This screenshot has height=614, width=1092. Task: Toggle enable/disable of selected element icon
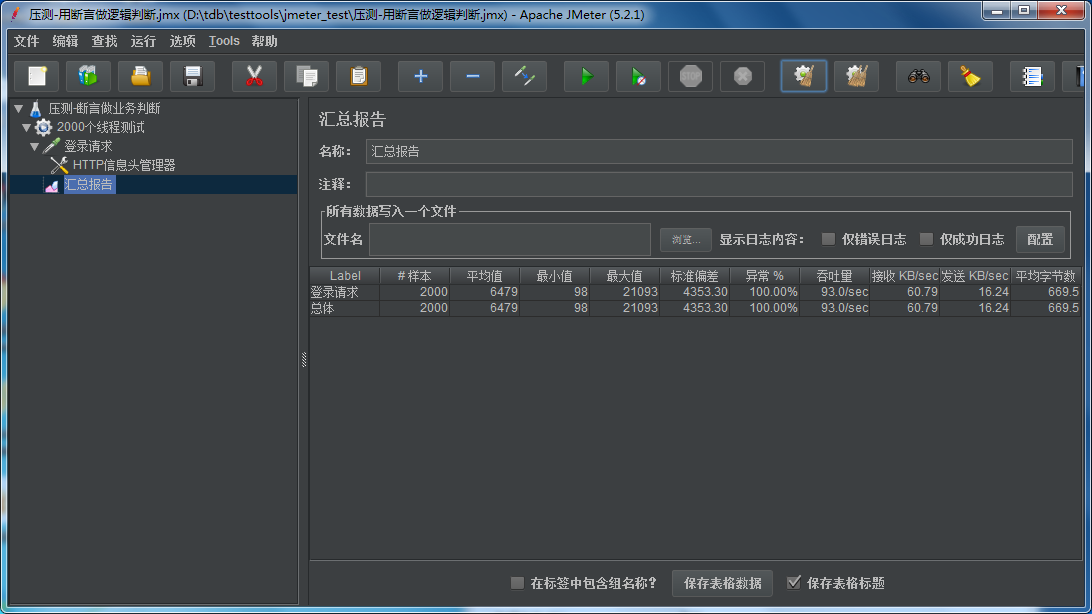click(524, 76)
